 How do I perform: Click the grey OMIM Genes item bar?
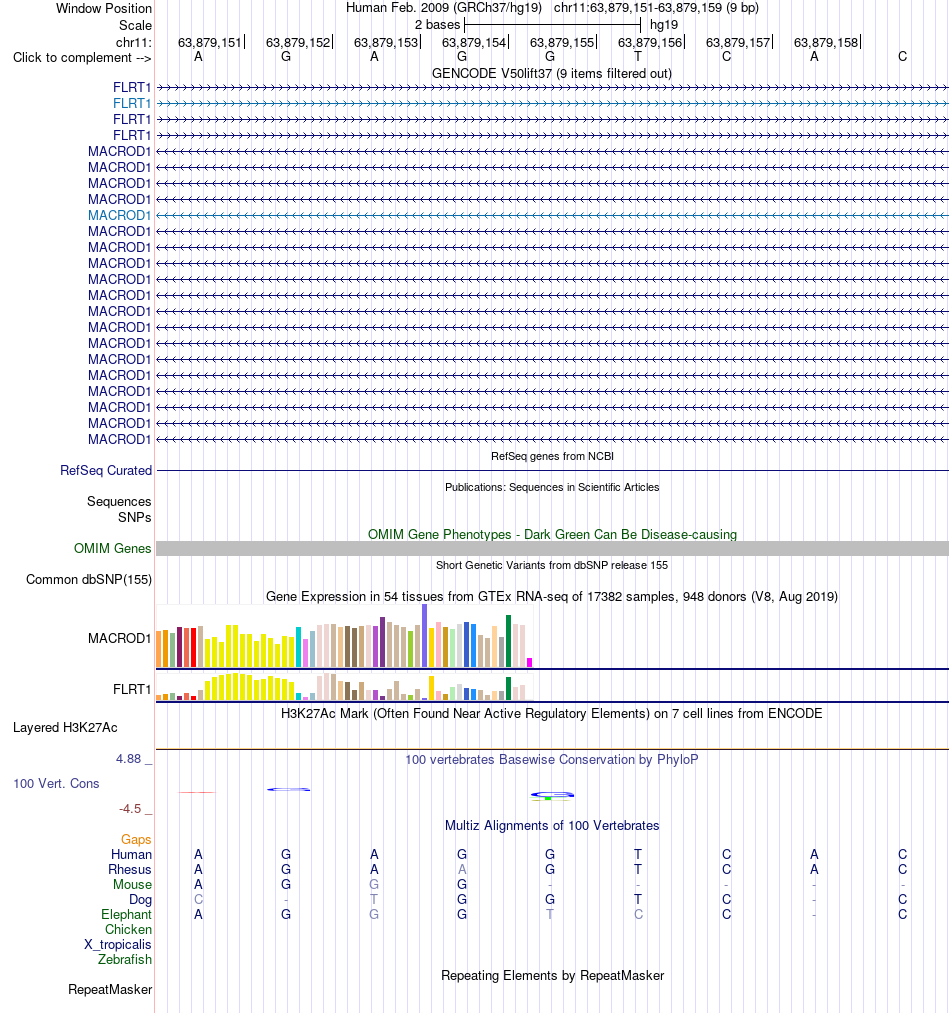[x=552, y=548]
